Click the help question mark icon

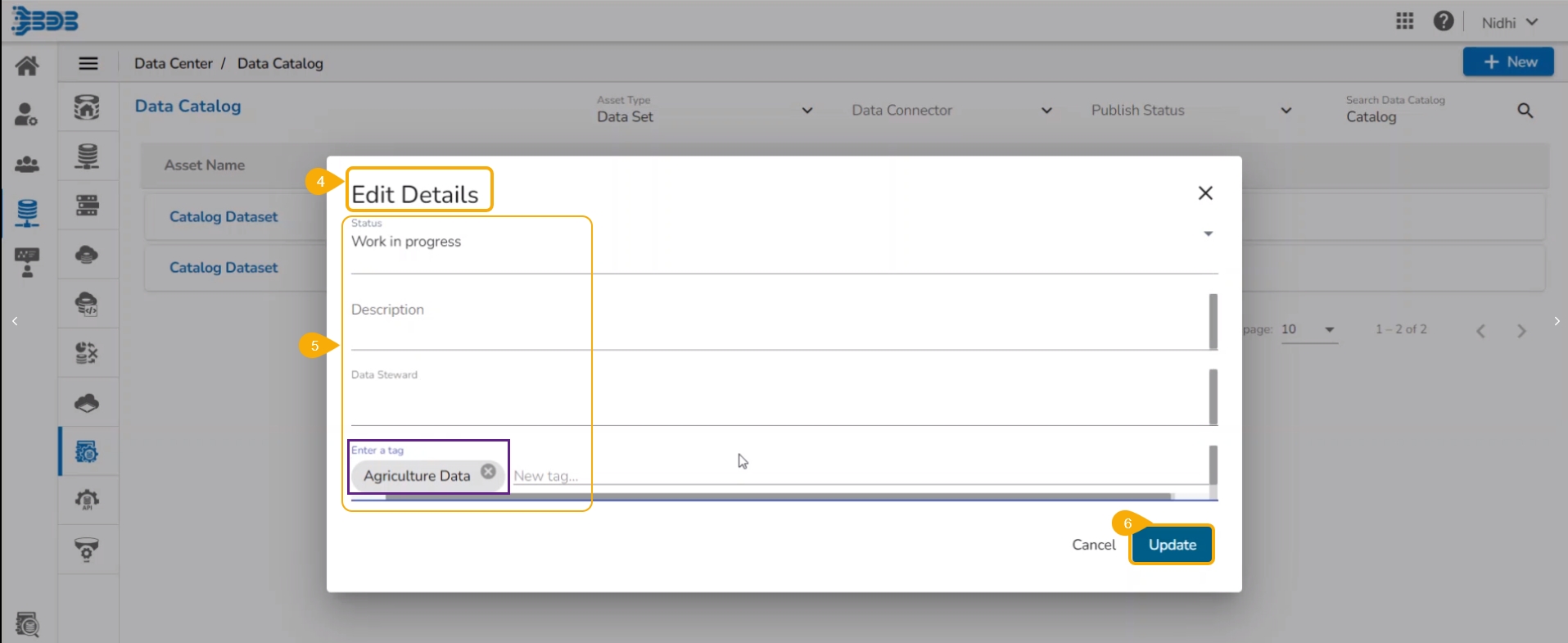click(1443, 21)
